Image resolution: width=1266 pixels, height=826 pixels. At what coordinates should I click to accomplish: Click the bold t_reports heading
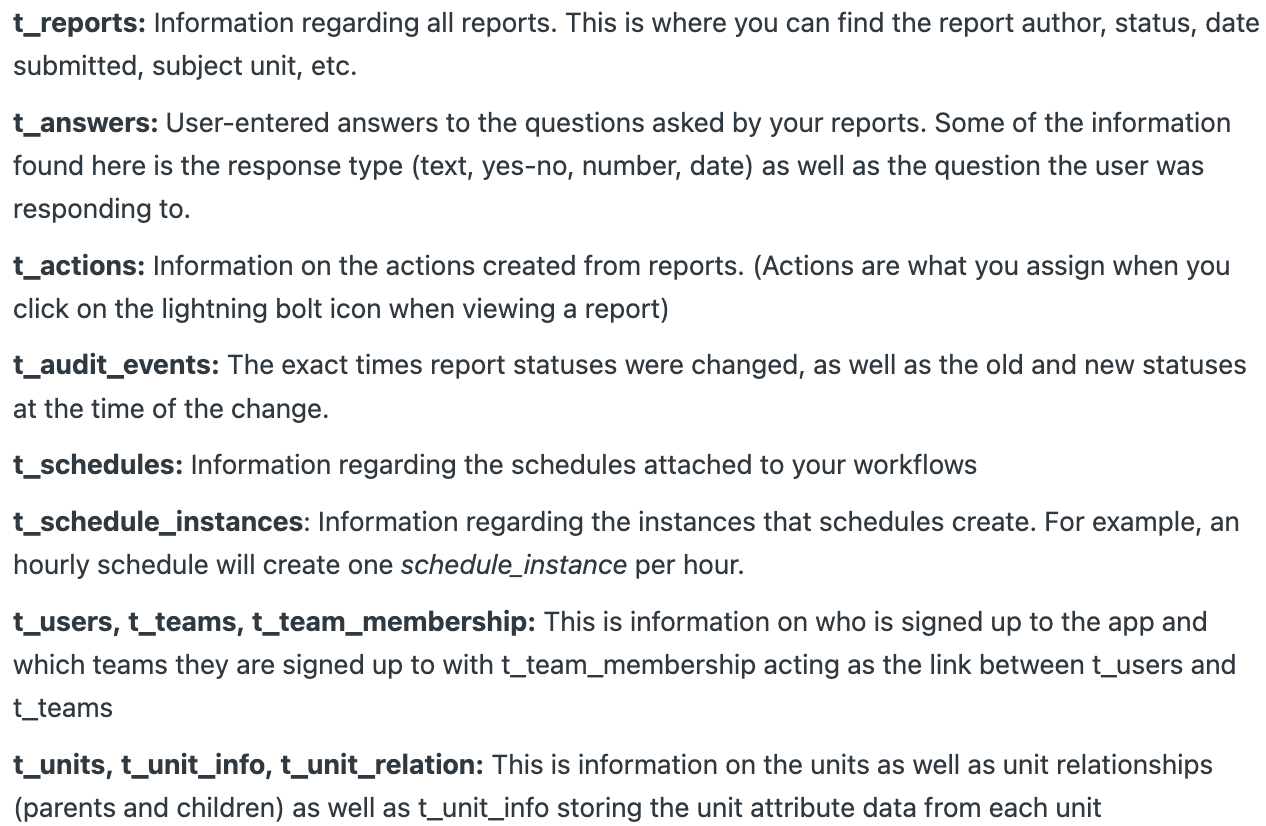[79, 23]
